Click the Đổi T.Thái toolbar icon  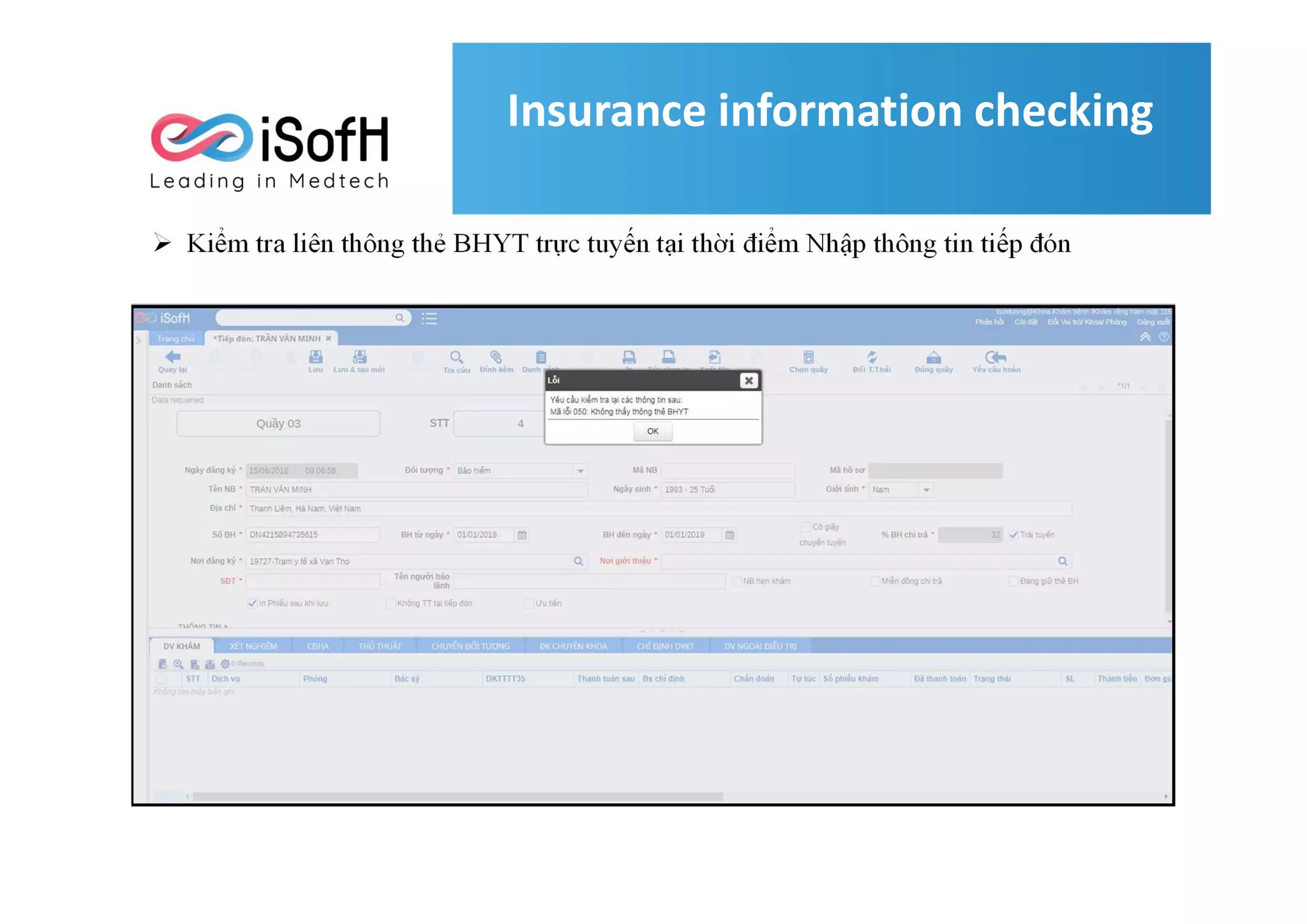[x=871, y=357]
